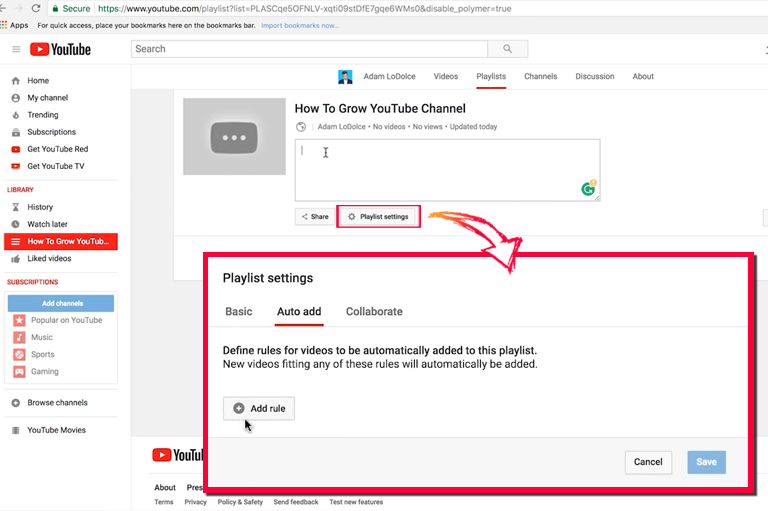Click the Liked videos thumbs-up icon
The height and width of the screenshot is (511, 768).
tap(16, 259)
